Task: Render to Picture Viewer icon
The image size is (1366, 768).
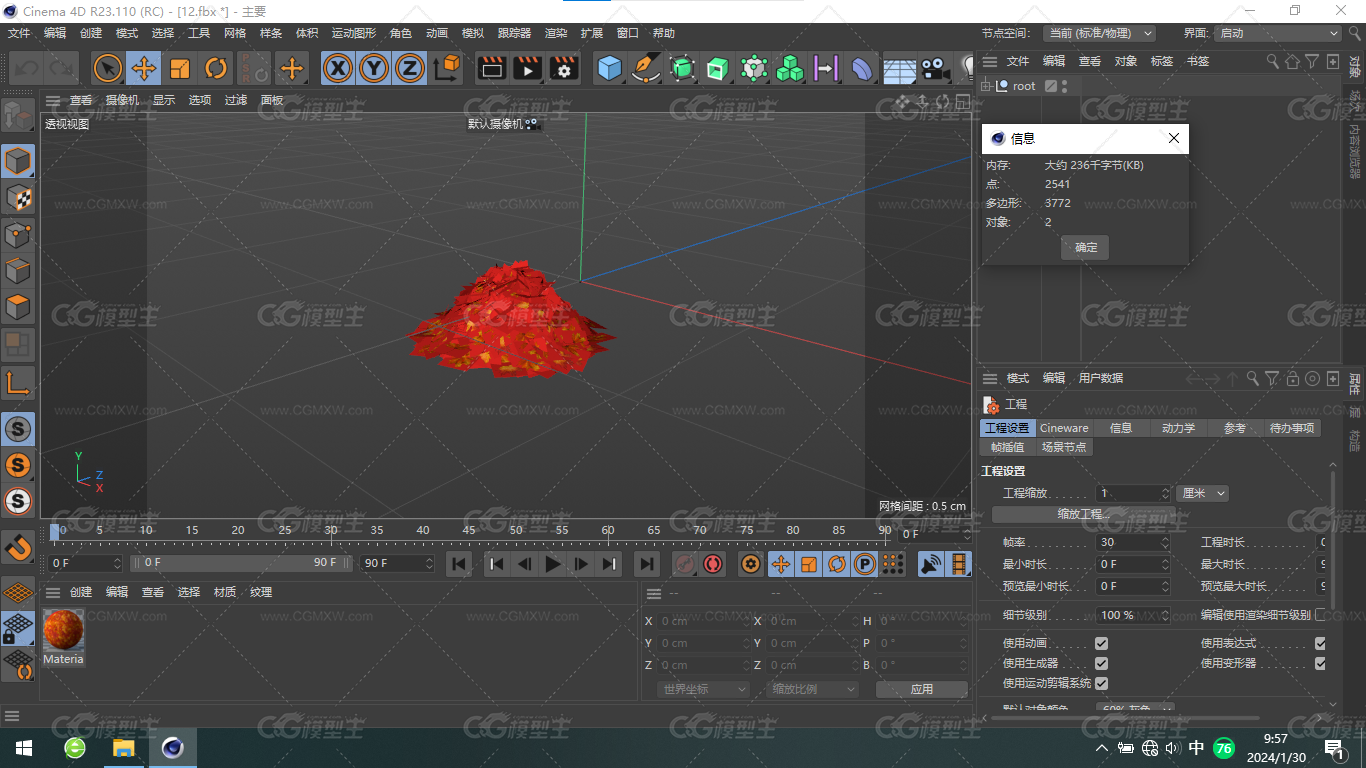Action: click(x=527, y=68)
